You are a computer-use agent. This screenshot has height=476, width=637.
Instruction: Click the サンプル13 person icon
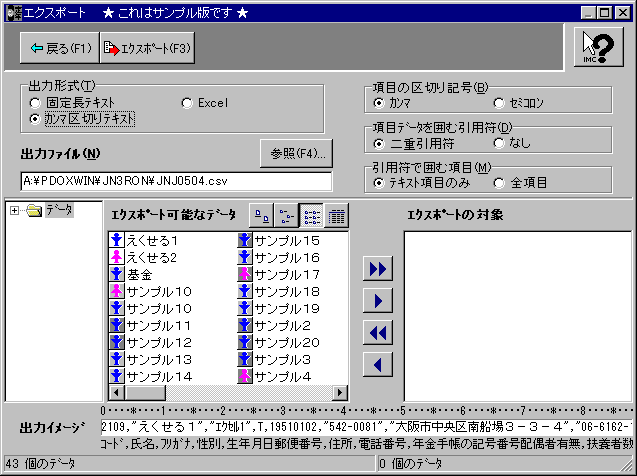click(x=117, y=359)
